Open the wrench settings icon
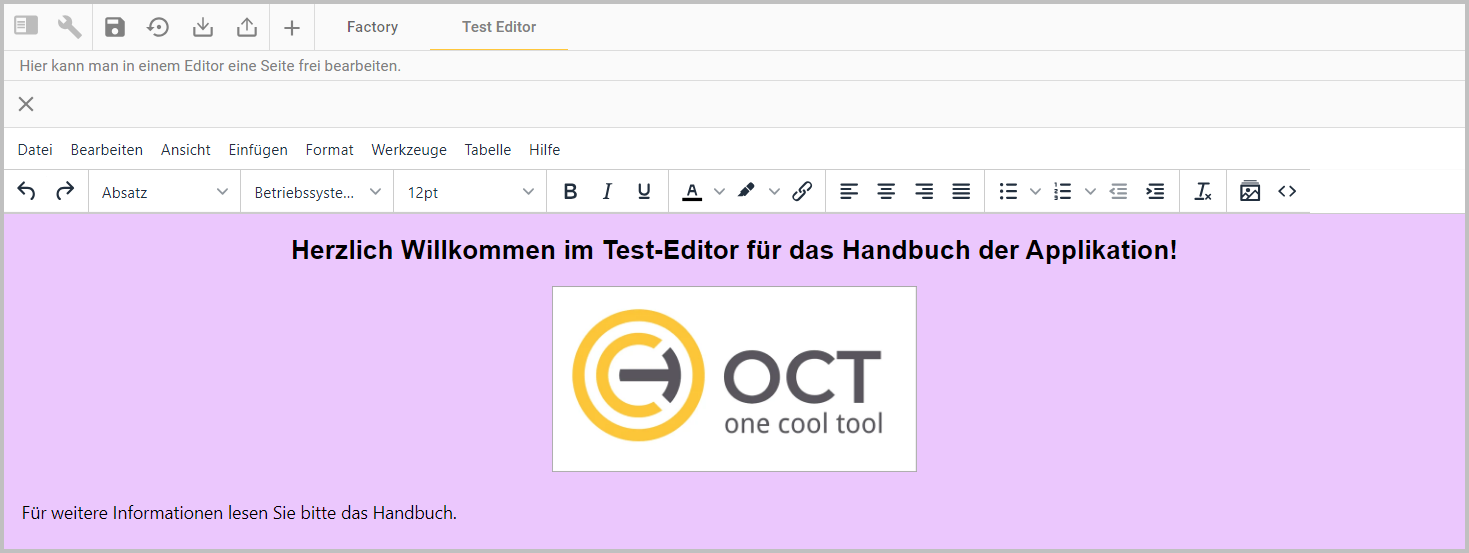 69,27
